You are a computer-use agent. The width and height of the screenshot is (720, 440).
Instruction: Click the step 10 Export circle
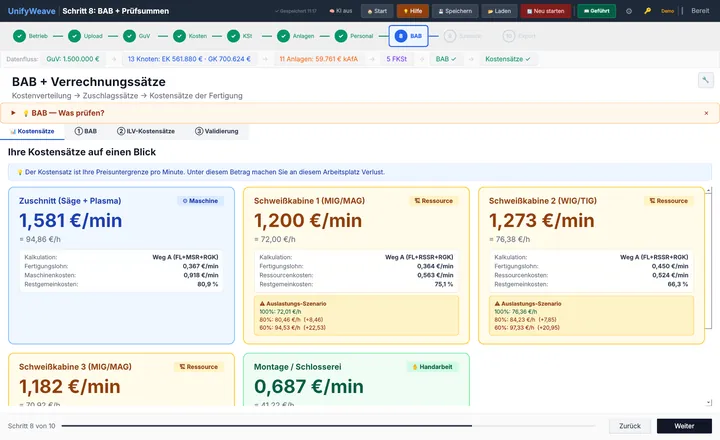pyautogui.click(x=508, y=36)
